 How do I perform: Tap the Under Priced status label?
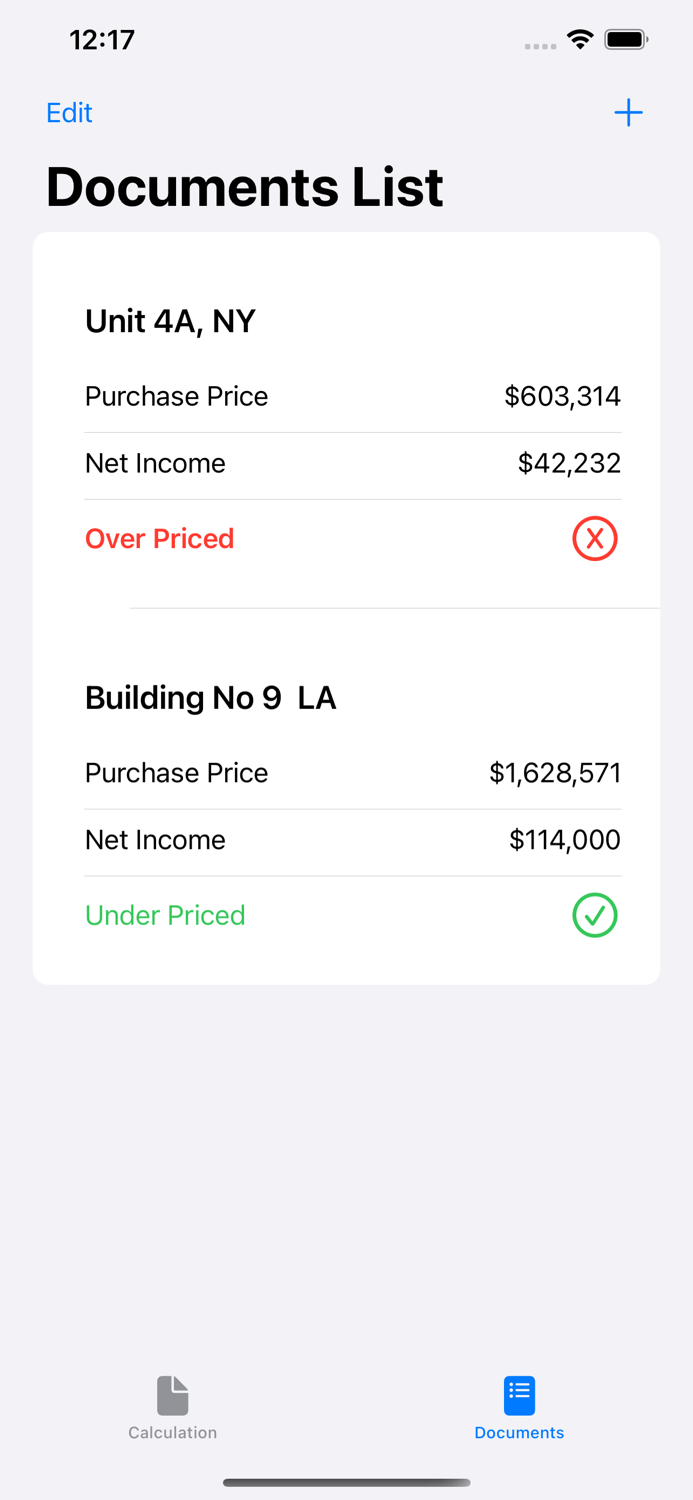click(x=165, y=915)
